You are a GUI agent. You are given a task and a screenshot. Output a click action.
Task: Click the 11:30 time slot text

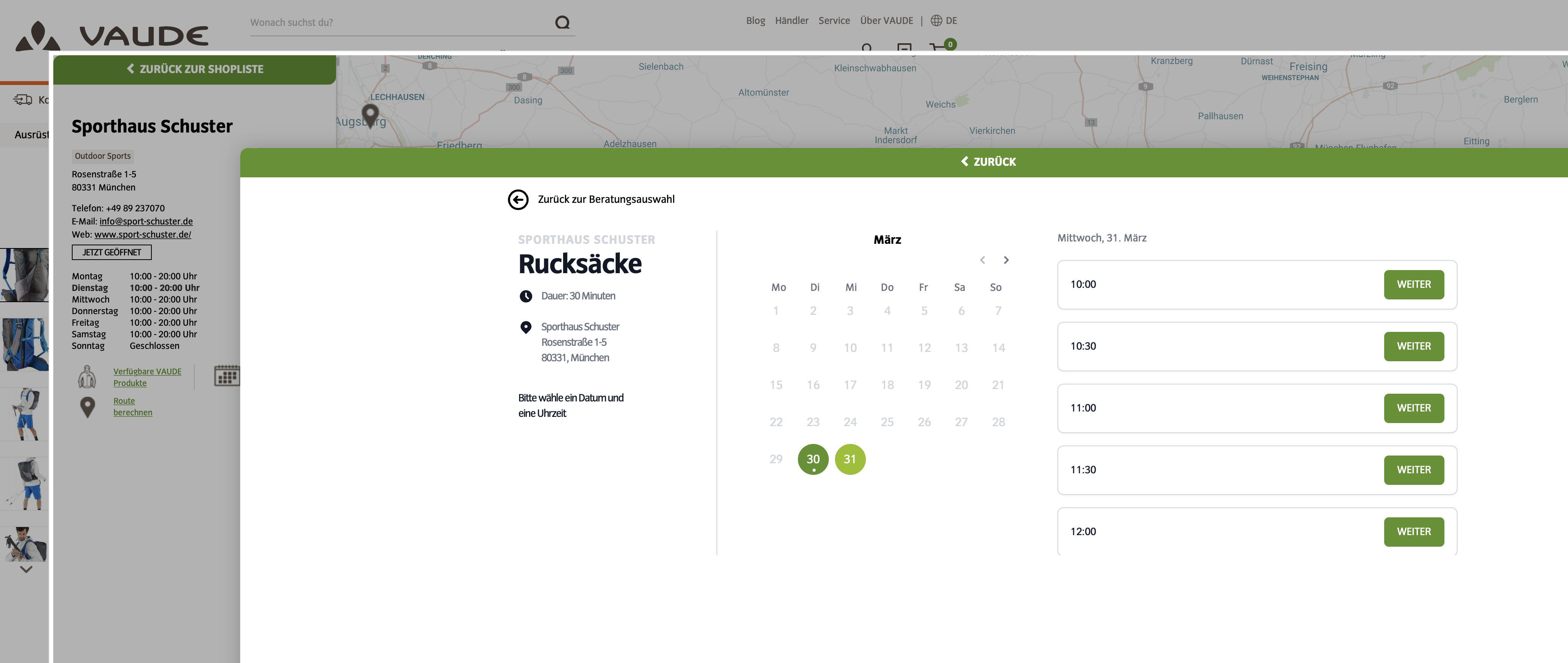click(x=1083, y=470)
